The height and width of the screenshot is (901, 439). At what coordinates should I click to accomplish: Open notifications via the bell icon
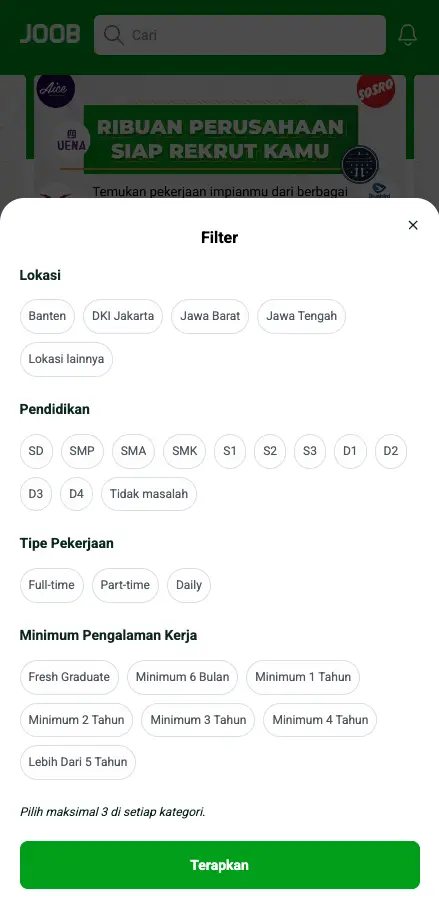coord(407,34)
